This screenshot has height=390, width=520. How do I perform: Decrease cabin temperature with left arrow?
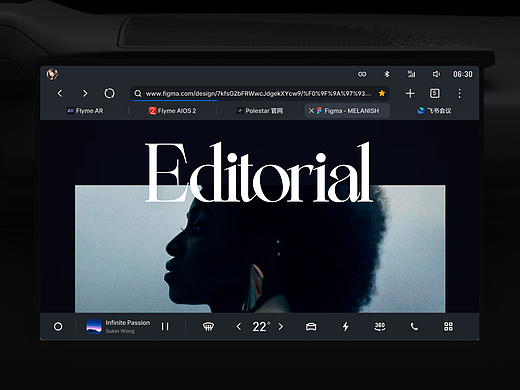click(x=239, y=326)
